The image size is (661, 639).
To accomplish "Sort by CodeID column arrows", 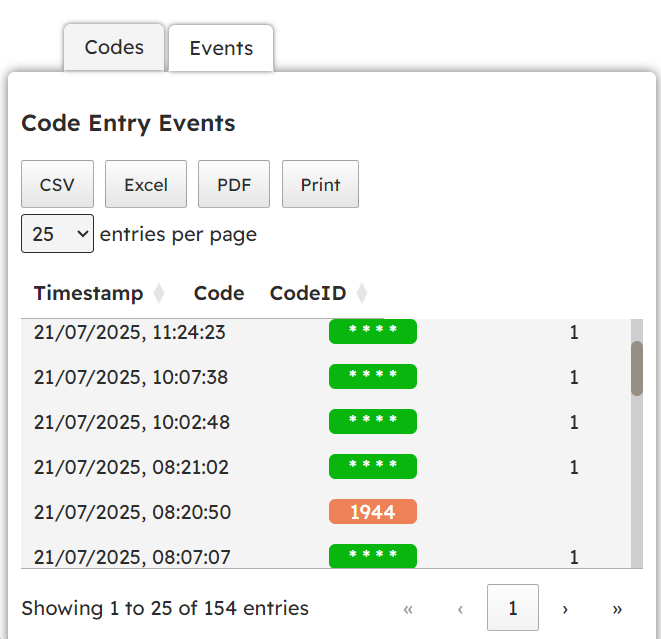I will (x=362, y=293).
